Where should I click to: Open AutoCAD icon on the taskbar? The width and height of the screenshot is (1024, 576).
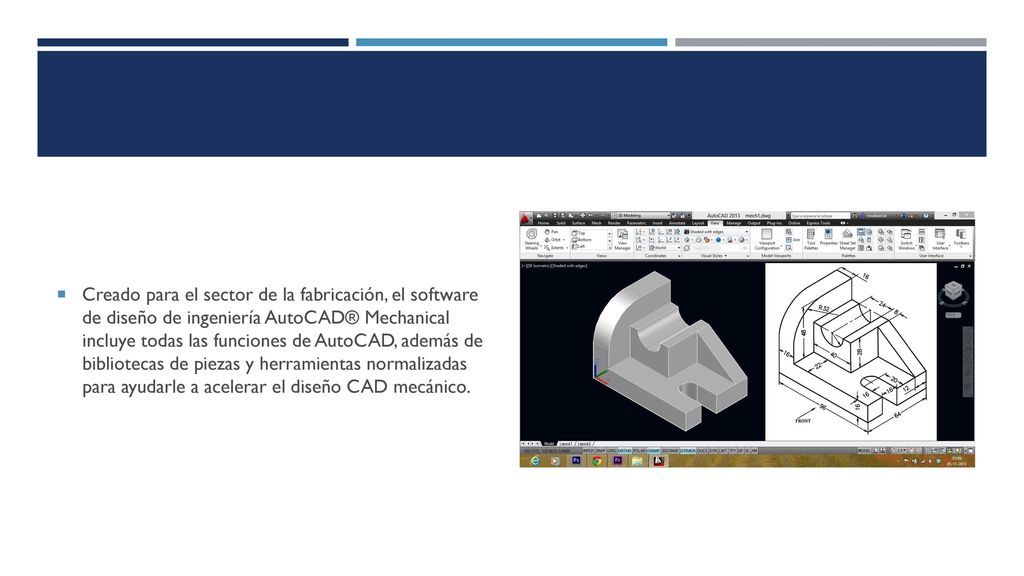point(659,460)
